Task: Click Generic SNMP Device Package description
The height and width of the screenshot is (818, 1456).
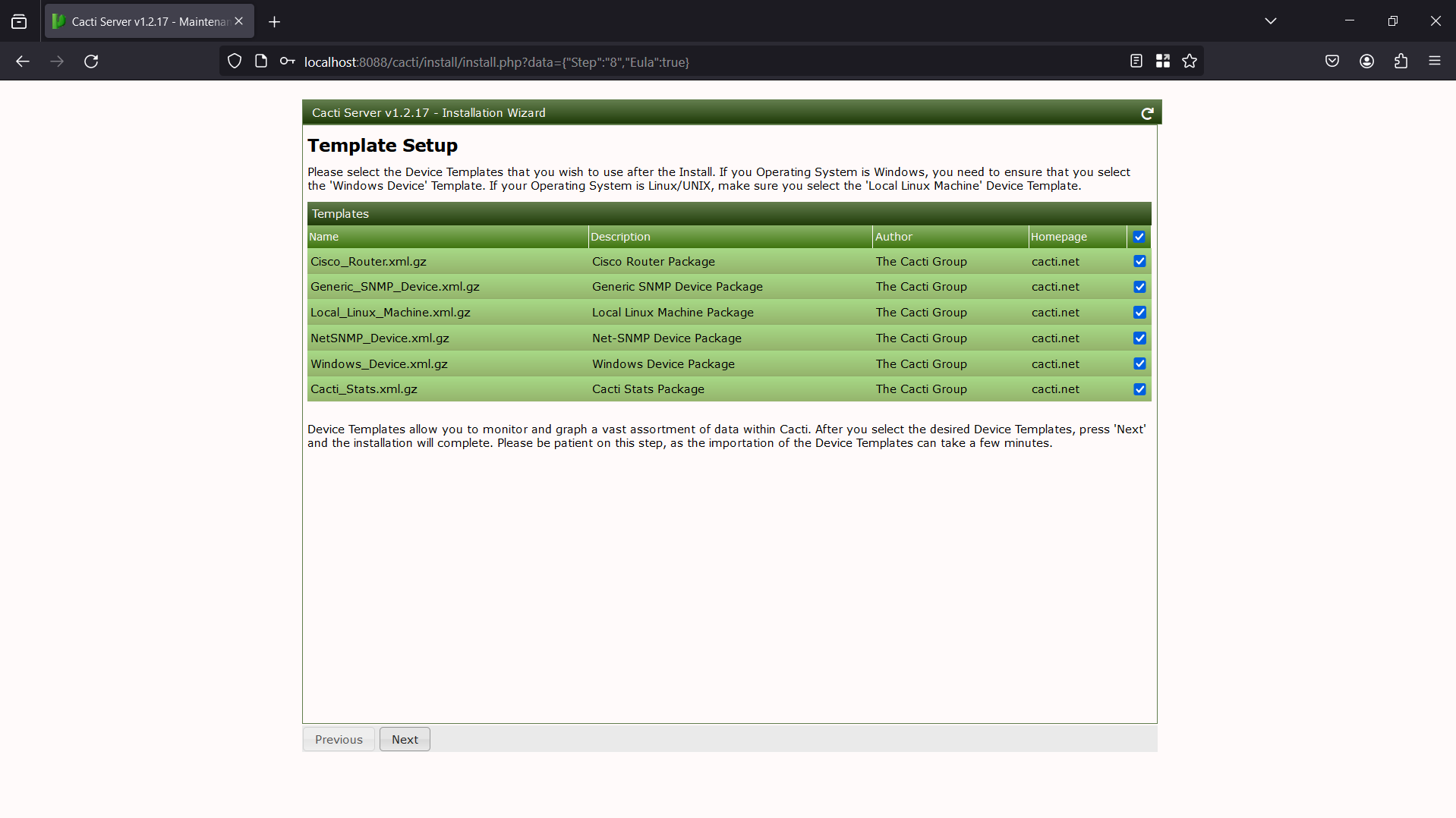Action: pos(677,287)
